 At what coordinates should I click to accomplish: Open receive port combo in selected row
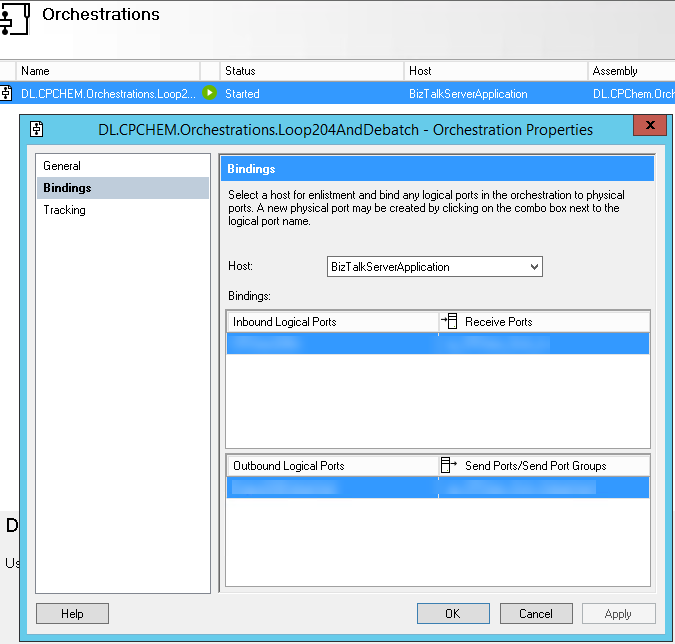pyautogui.click(x=544, y=344)
